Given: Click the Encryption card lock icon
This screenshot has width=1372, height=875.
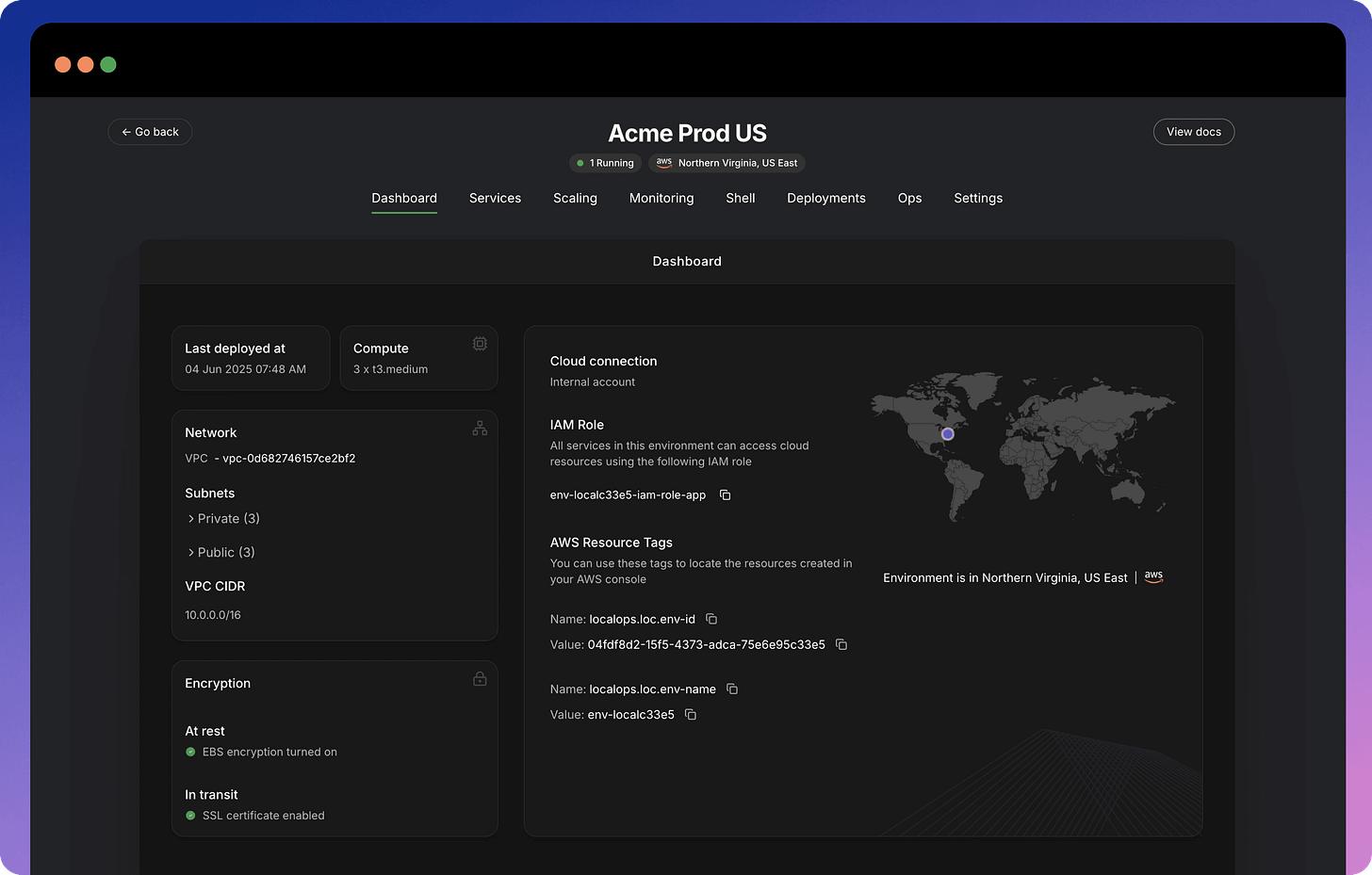Looking at the screenshot, I should point(480,678).
